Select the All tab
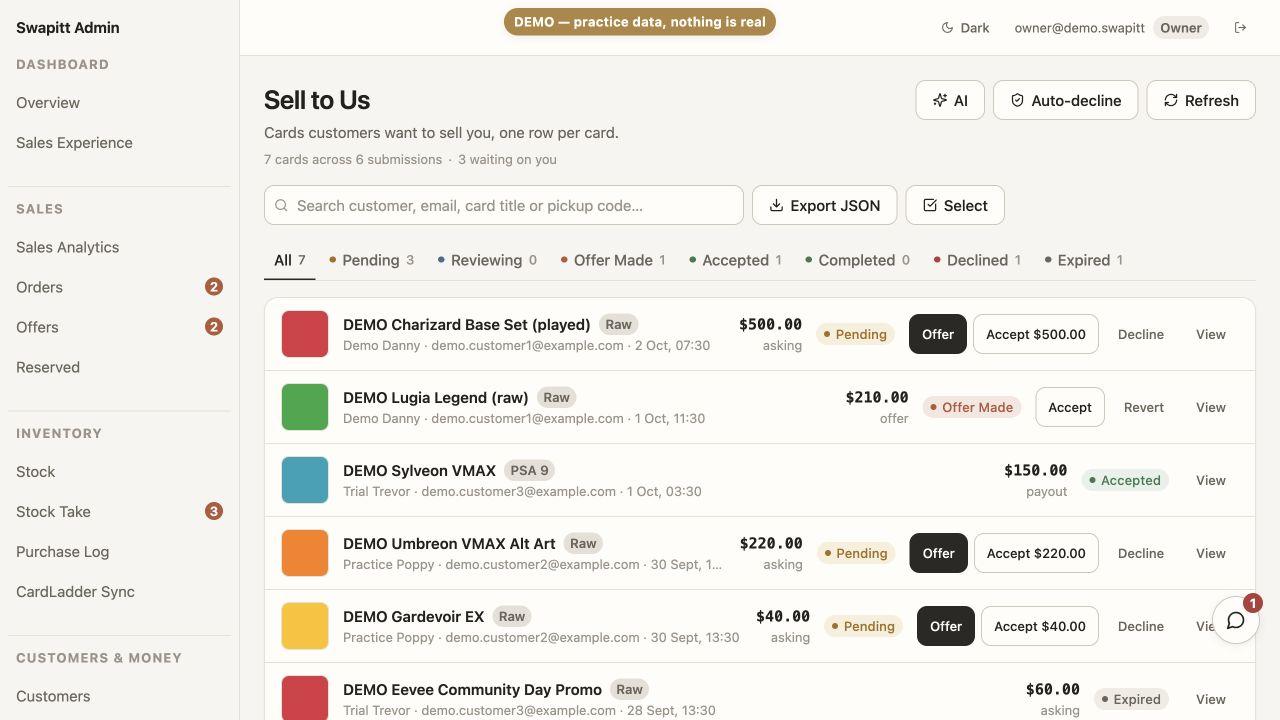The image size is (1280, 720). pos(290,260)
